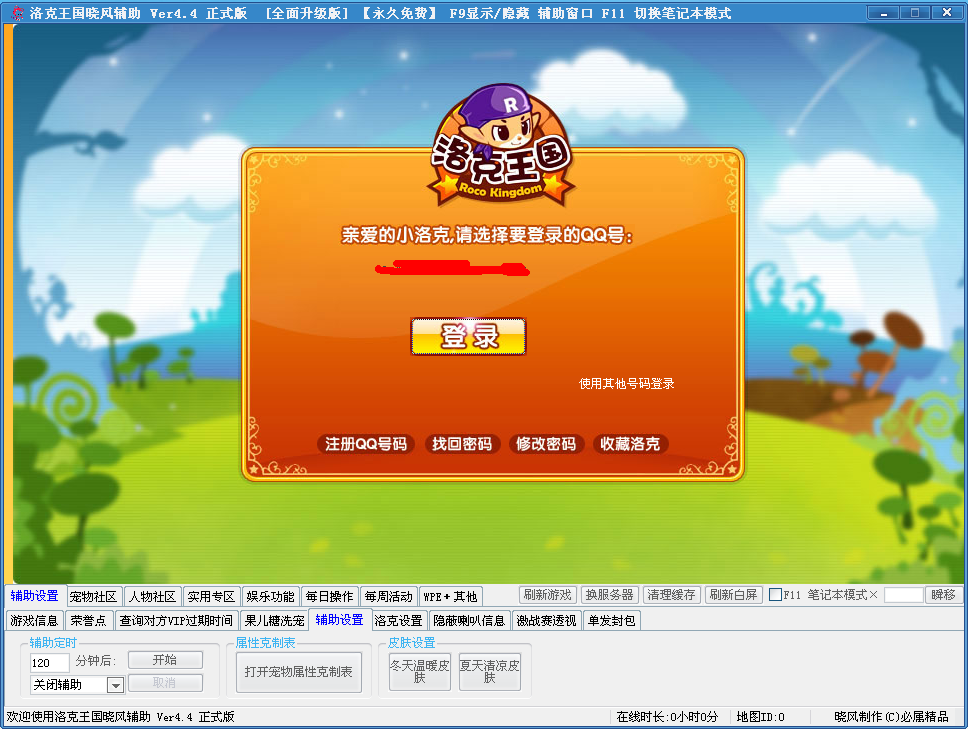Open the 宠物社区 tab
The image size is (968, 729).
coord(93,596)
